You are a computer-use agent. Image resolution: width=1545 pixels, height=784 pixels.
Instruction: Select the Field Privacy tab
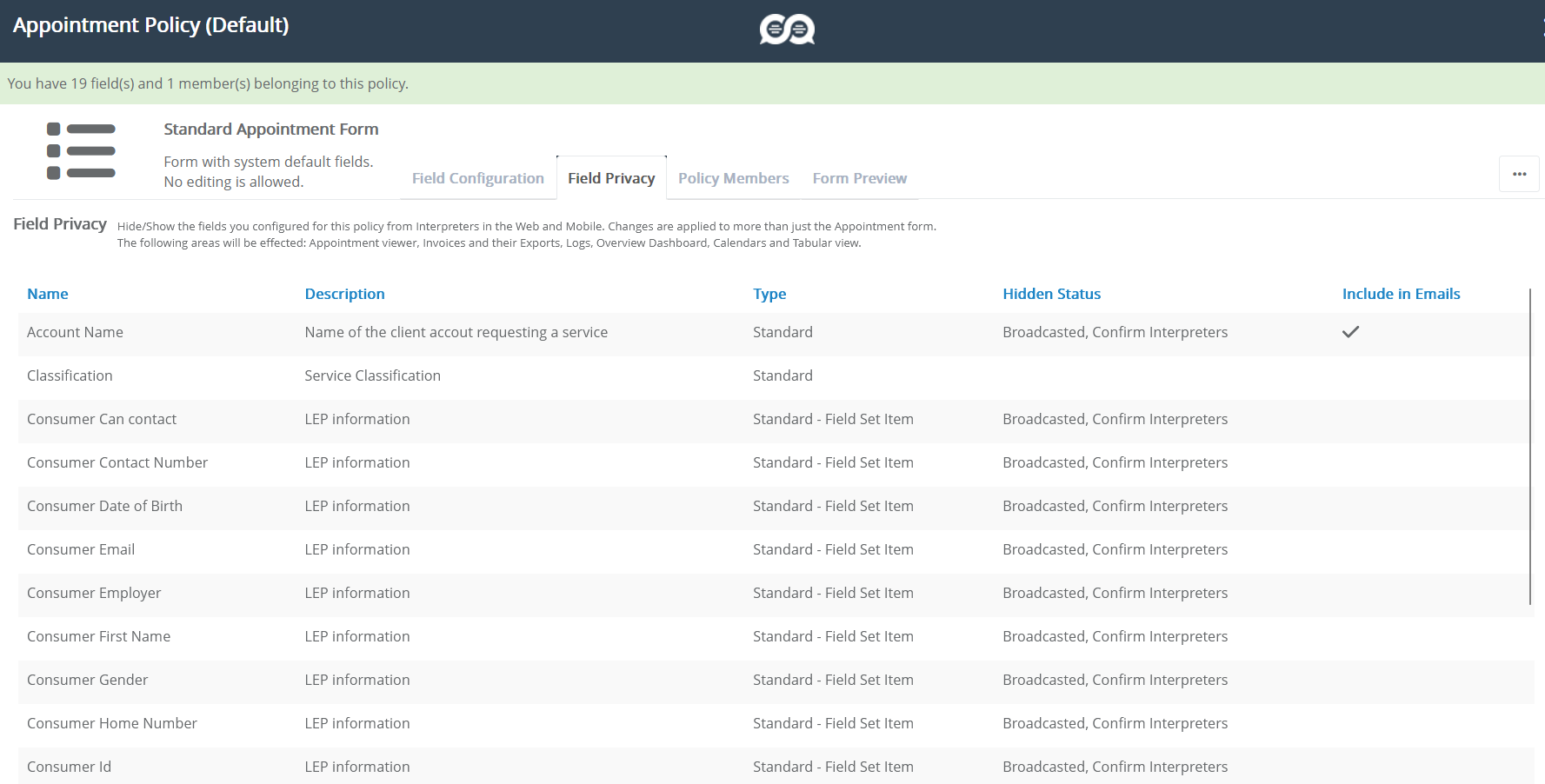pyautogui.click(x=611, y=178)
